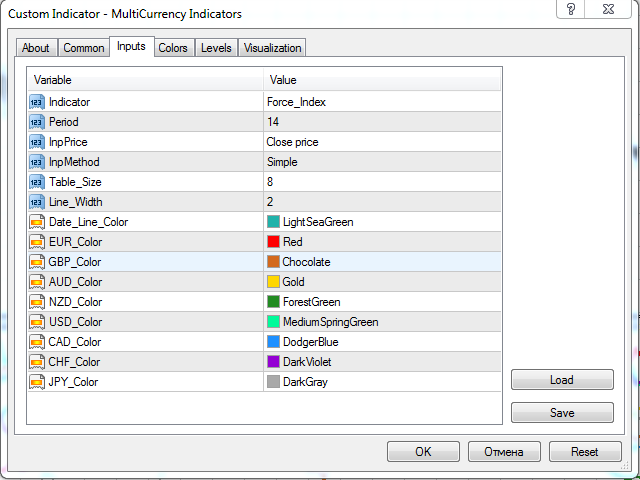Select the Line_Width variable name
This screenshot has height=480, width=640.
pos(76,202)
